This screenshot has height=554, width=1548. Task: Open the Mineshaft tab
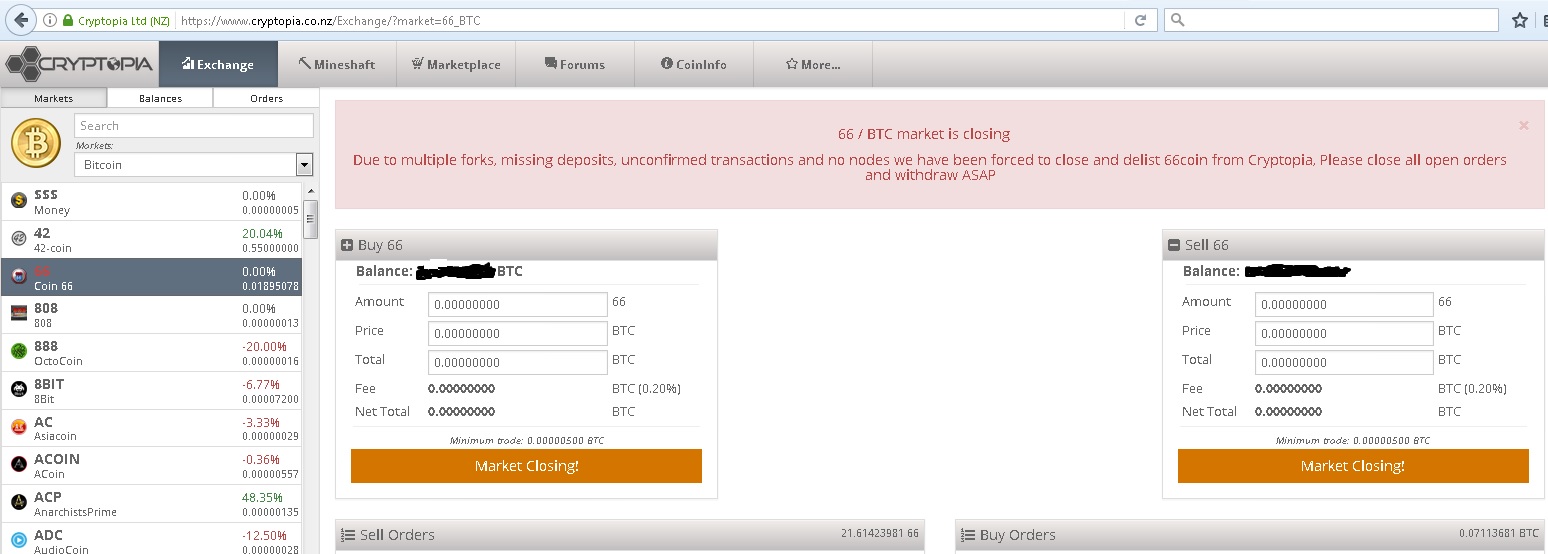point(337,64)
